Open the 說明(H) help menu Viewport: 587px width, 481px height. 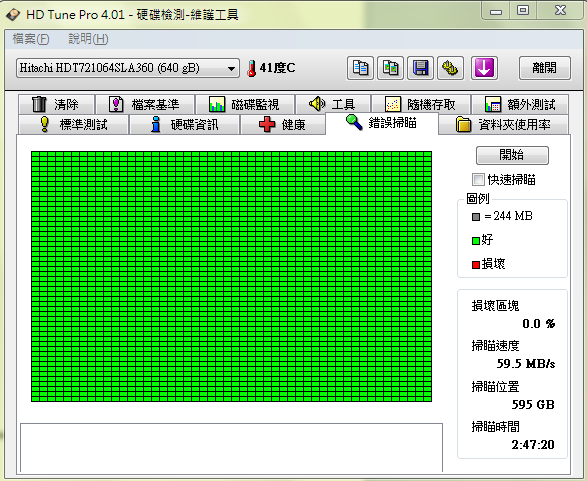tap(88, 39)
